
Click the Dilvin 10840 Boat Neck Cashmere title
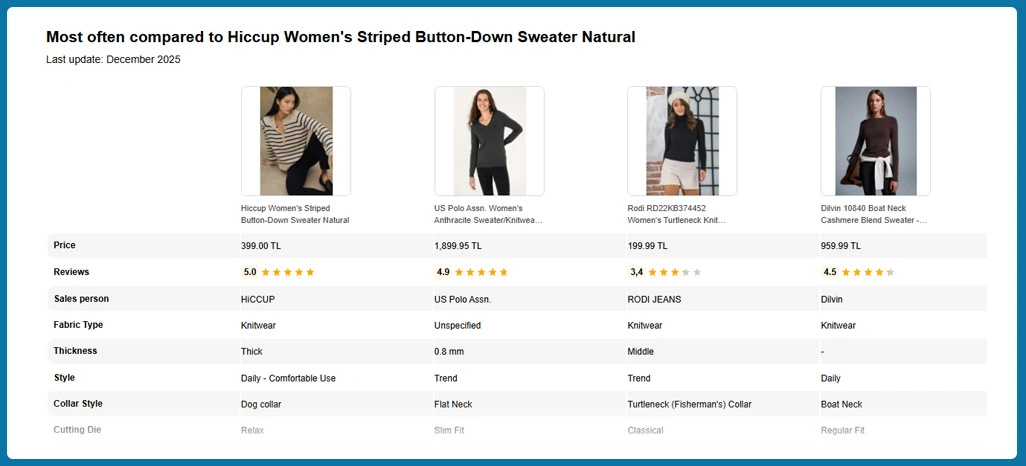873,214
